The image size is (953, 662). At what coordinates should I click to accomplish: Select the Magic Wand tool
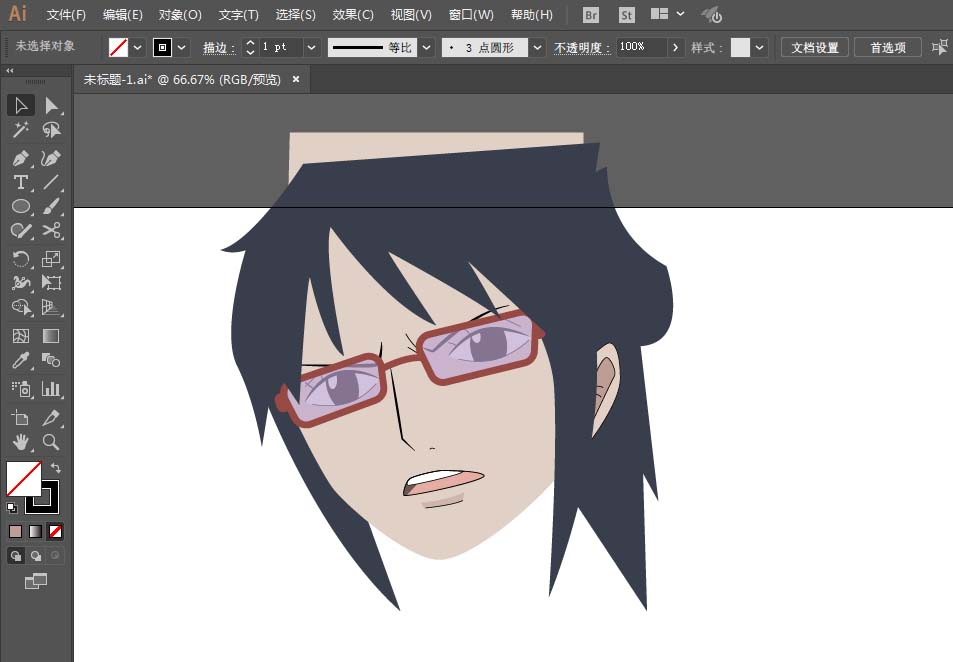coord(21,129)
